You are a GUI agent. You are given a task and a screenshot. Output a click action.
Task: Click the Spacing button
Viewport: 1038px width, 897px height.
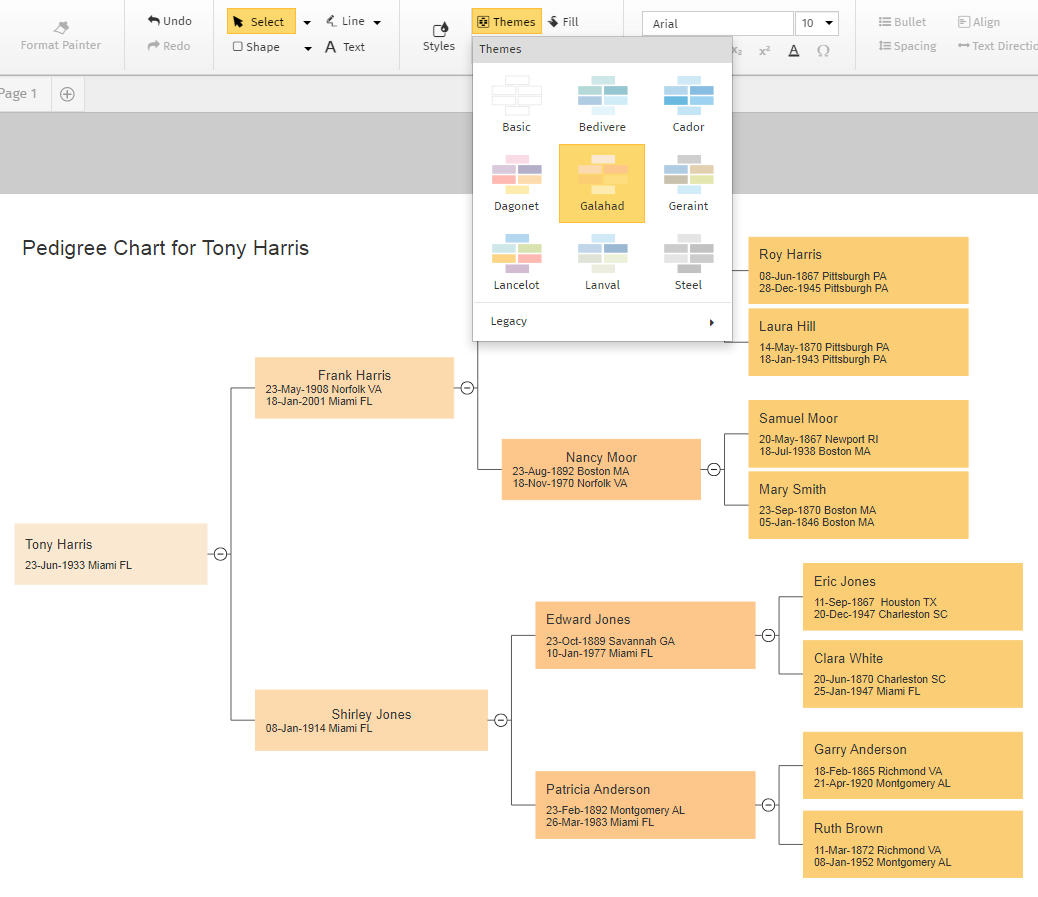click(906, 45)
